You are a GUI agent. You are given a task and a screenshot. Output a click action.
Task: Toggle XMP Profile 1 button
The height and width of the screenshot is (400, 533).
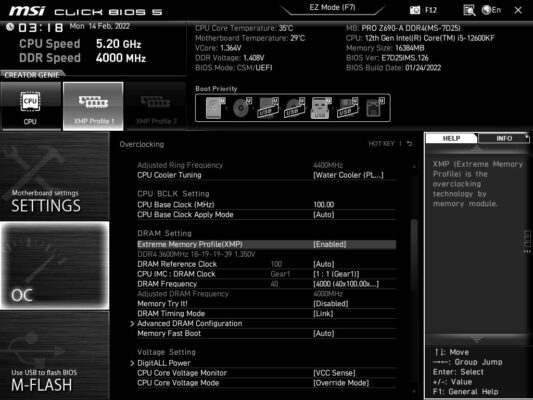pyautogui.click(x=93, y=106)
